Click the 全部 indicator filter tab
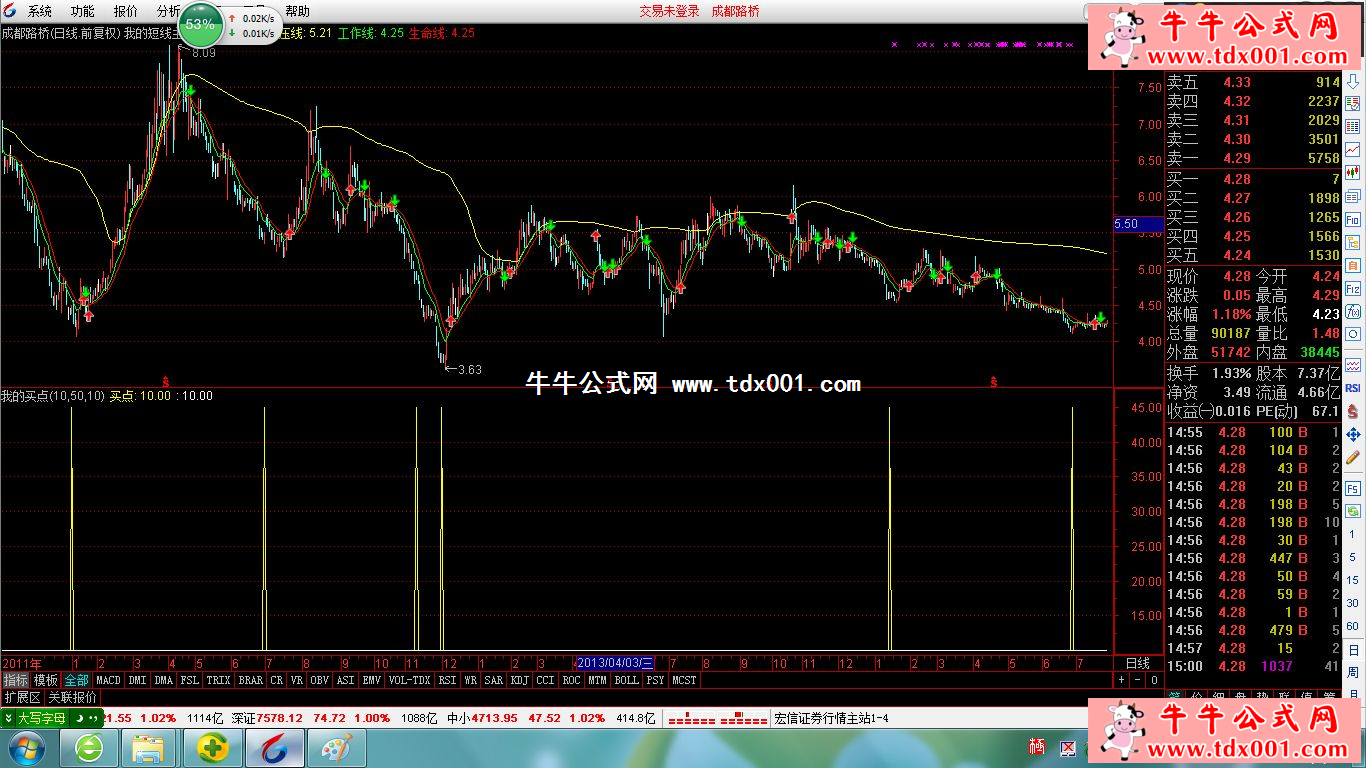This screenshot has height=768, width=1366. tap(76, 680)
